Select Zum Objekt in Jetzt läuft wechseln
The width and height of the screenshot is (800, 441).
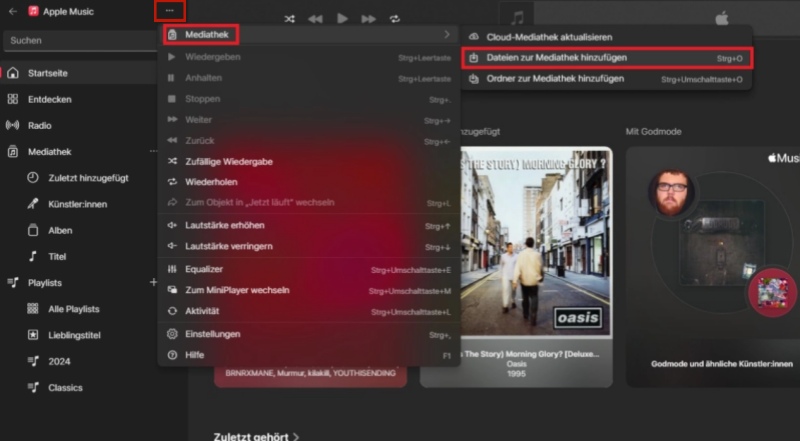click(x=309, y=203)
